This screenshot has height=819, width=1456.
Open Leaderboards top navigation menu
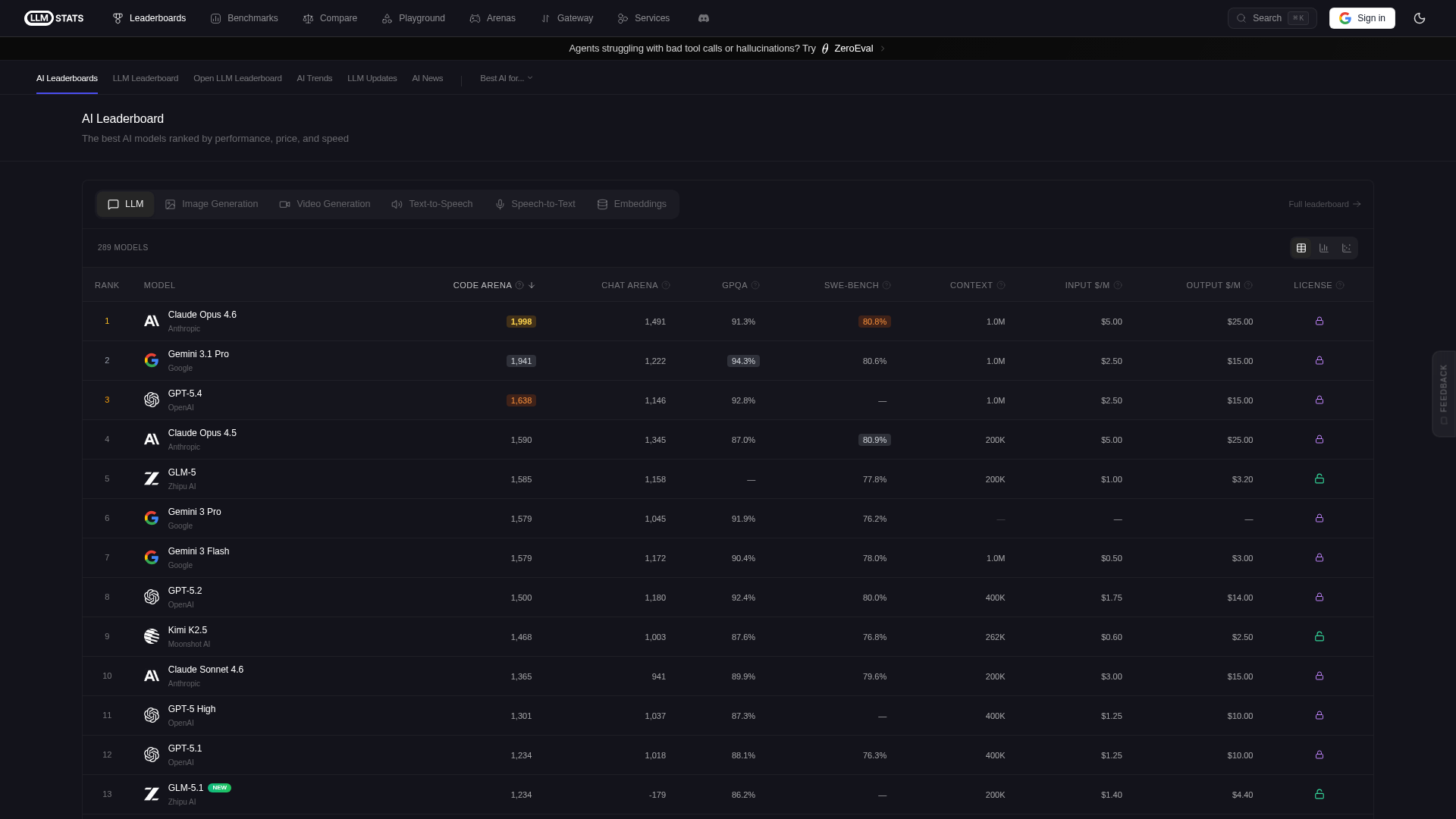149,18
